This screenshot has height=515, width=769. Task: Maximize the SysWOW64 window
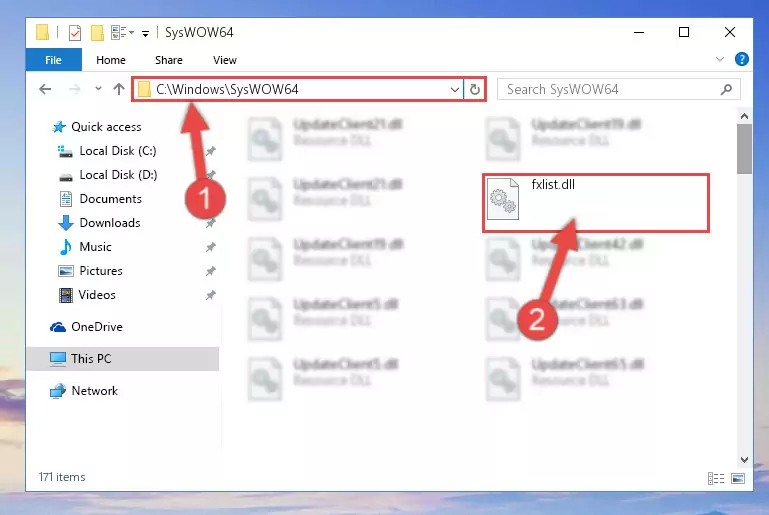[x=684, y=32]
